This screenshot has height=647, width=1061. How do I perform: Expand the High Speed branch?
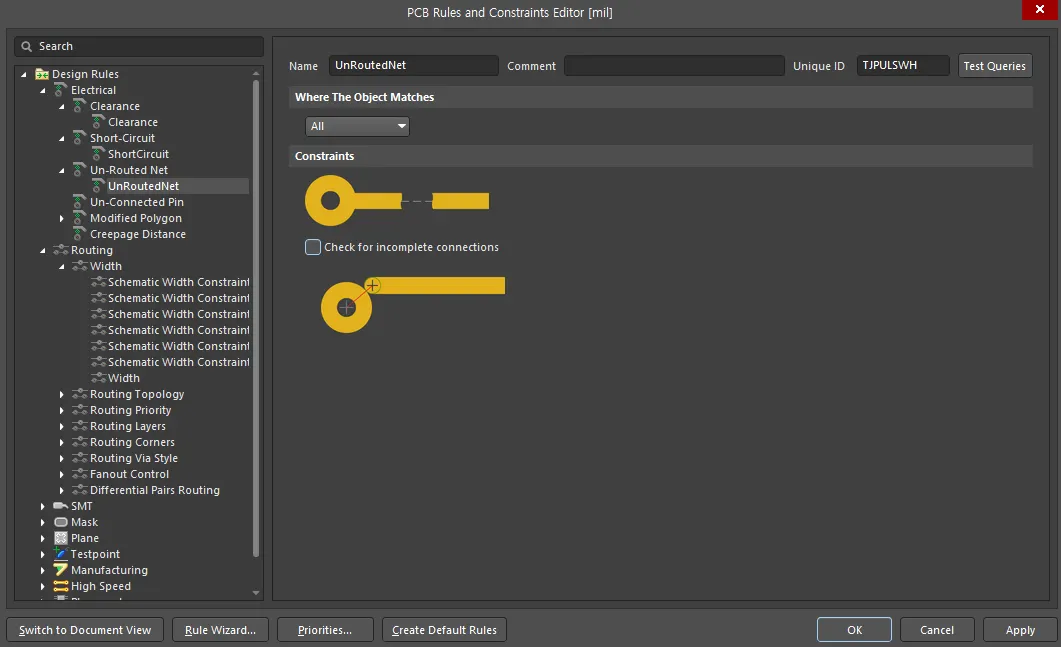[x=43, y=587]
